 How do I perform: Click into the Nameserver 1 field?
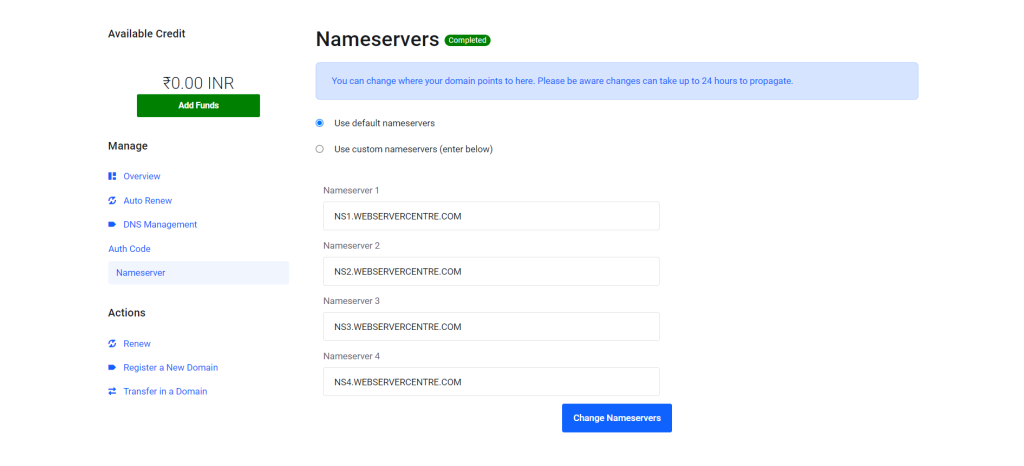(x=491, y=216)
